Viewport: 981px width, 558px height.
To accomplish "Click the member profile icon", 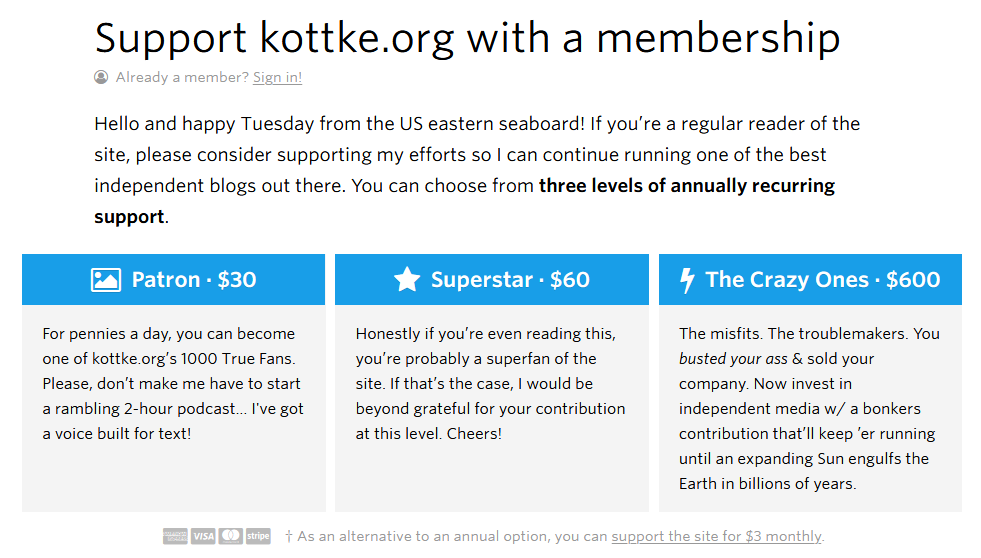I will pos(101,77).
